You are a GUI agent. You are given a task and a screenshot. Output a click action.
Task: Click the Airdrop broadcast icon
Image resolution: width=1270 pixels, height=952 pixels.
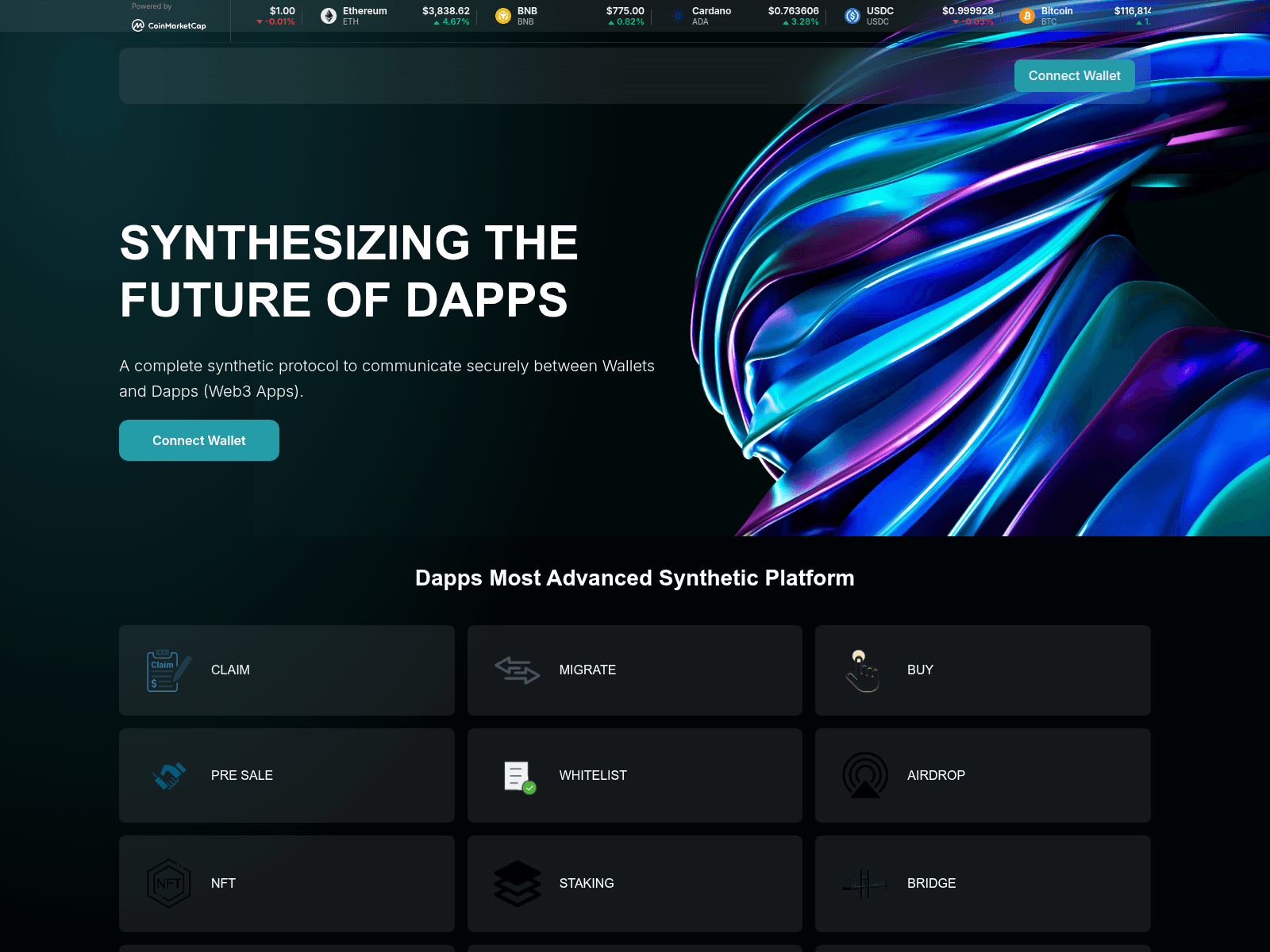[x=864, y=775]
